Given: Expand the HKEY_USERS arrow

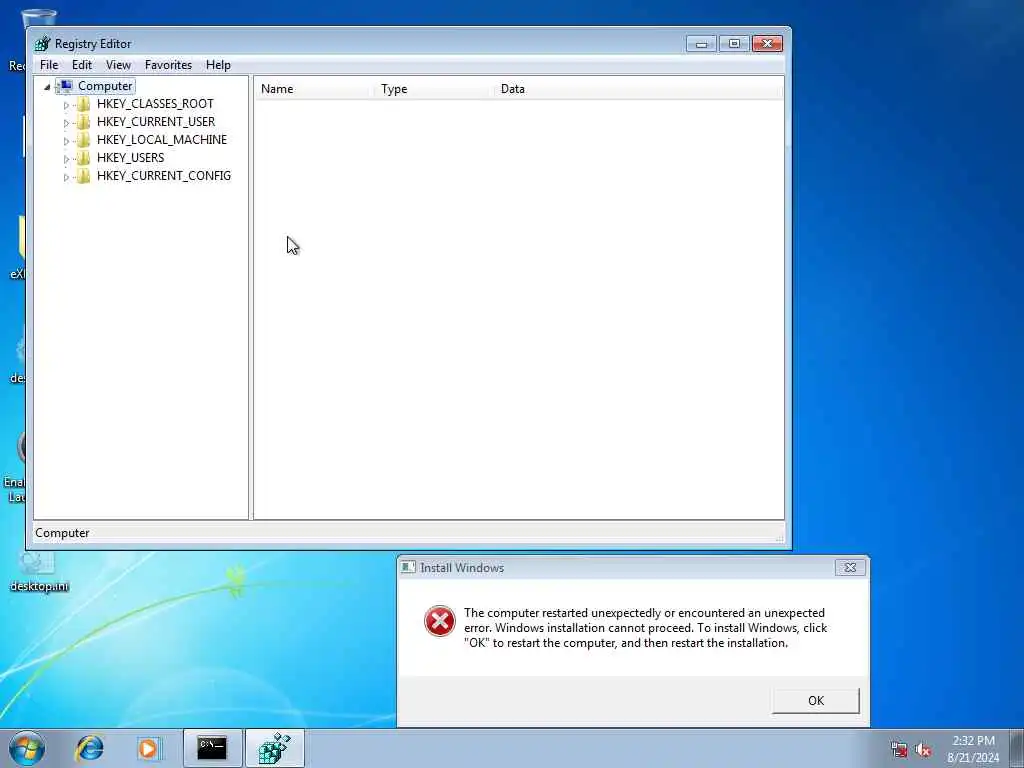Looking at the screenshot, I should pyautogui.click(x=66, y=158).
